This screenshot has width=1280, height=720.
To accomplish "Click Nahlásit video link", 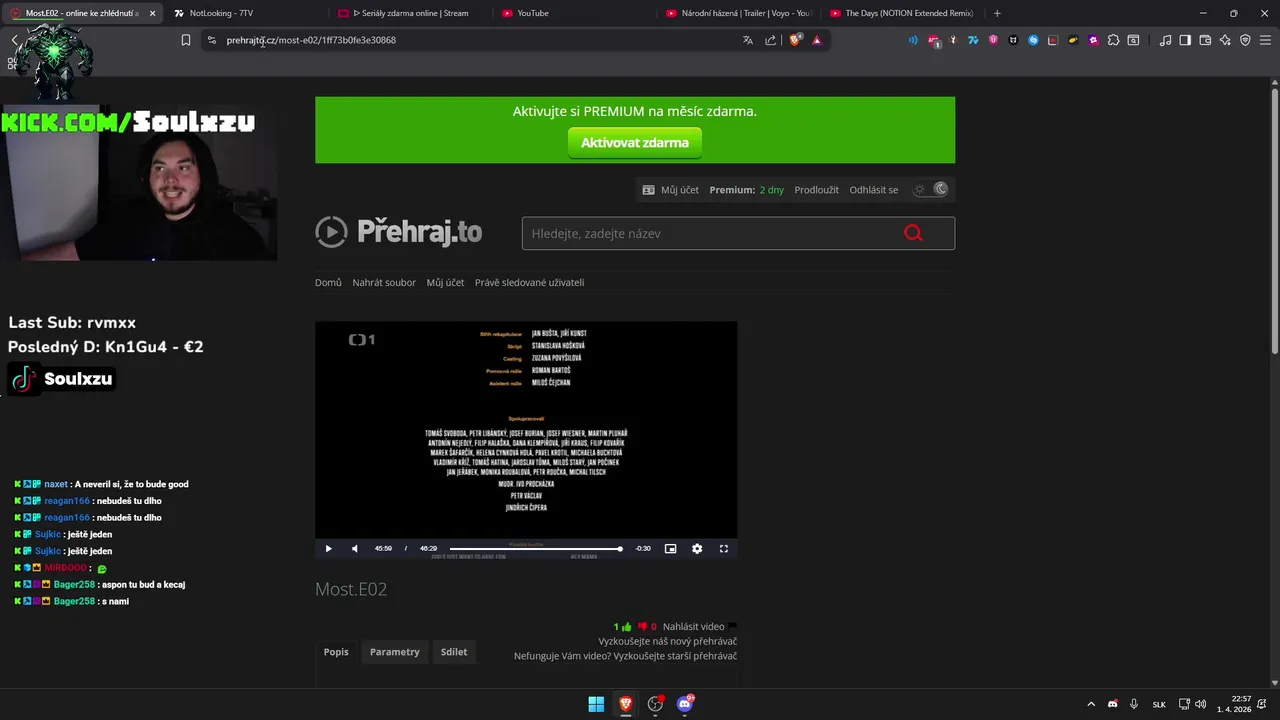I will (693, 627).
